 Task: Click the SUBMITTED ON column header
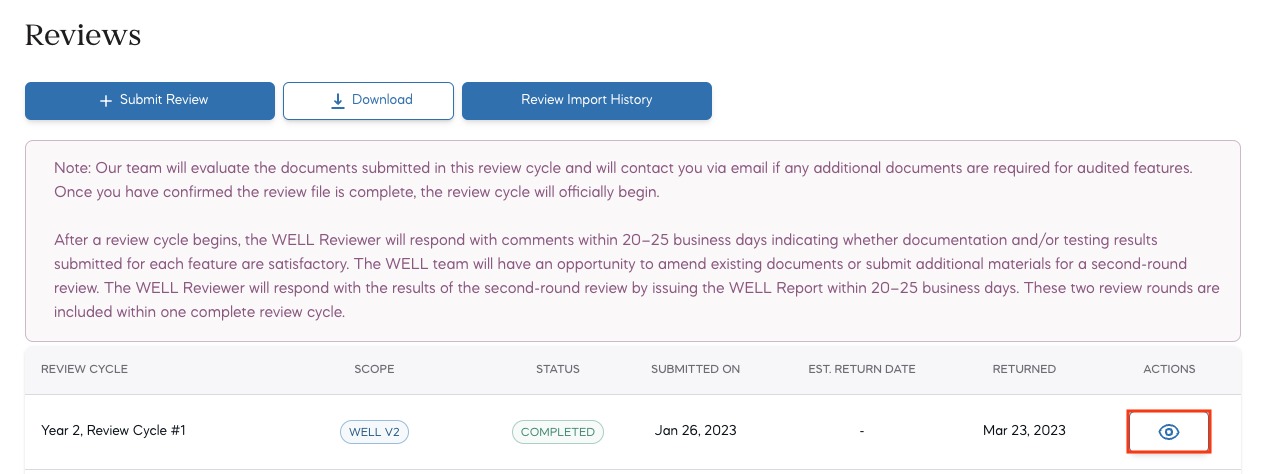(696, 369)
